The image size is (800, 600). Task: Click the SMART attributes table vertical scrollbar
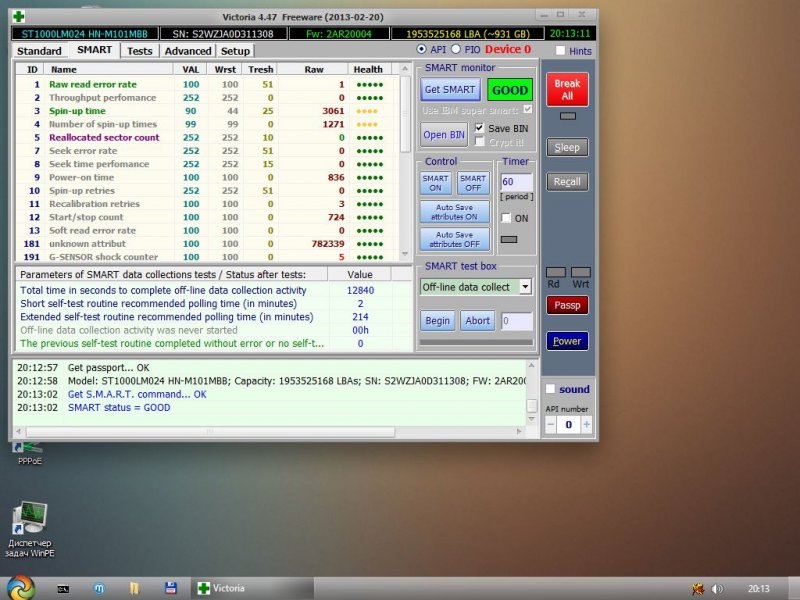pyautogui.click(x=405, y=160)
